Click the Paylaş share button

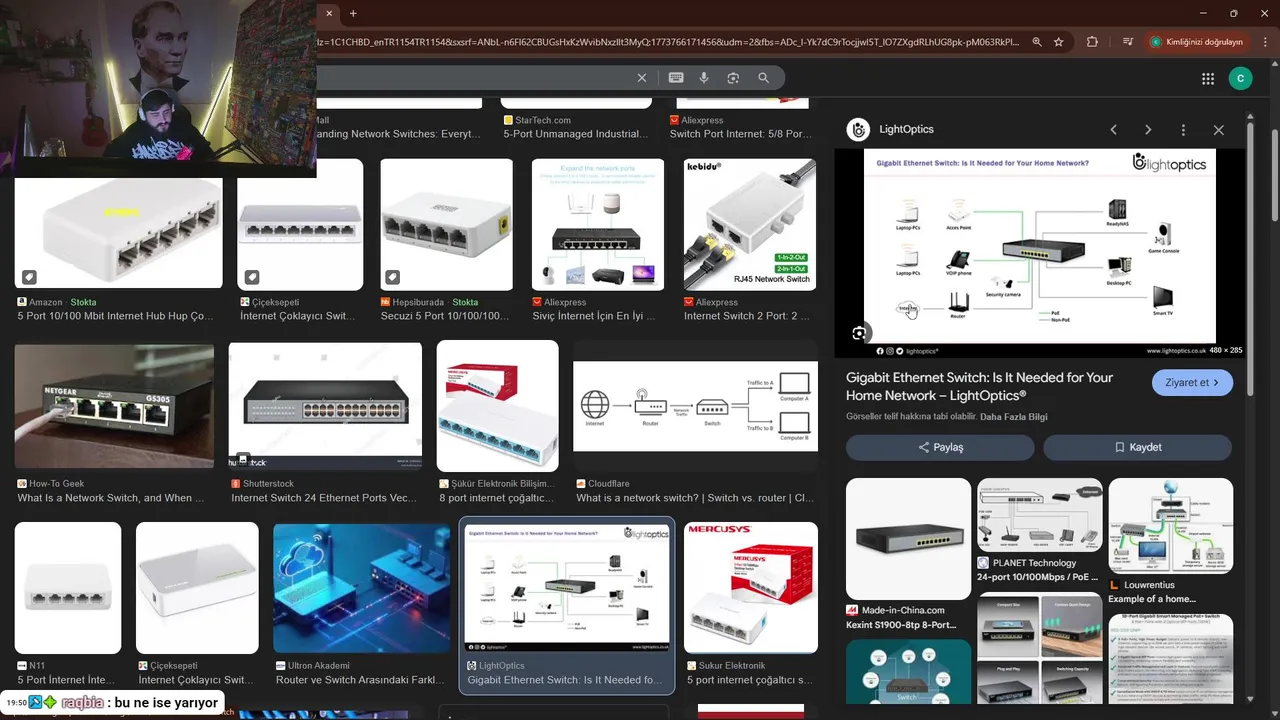(x=940, y=447)
